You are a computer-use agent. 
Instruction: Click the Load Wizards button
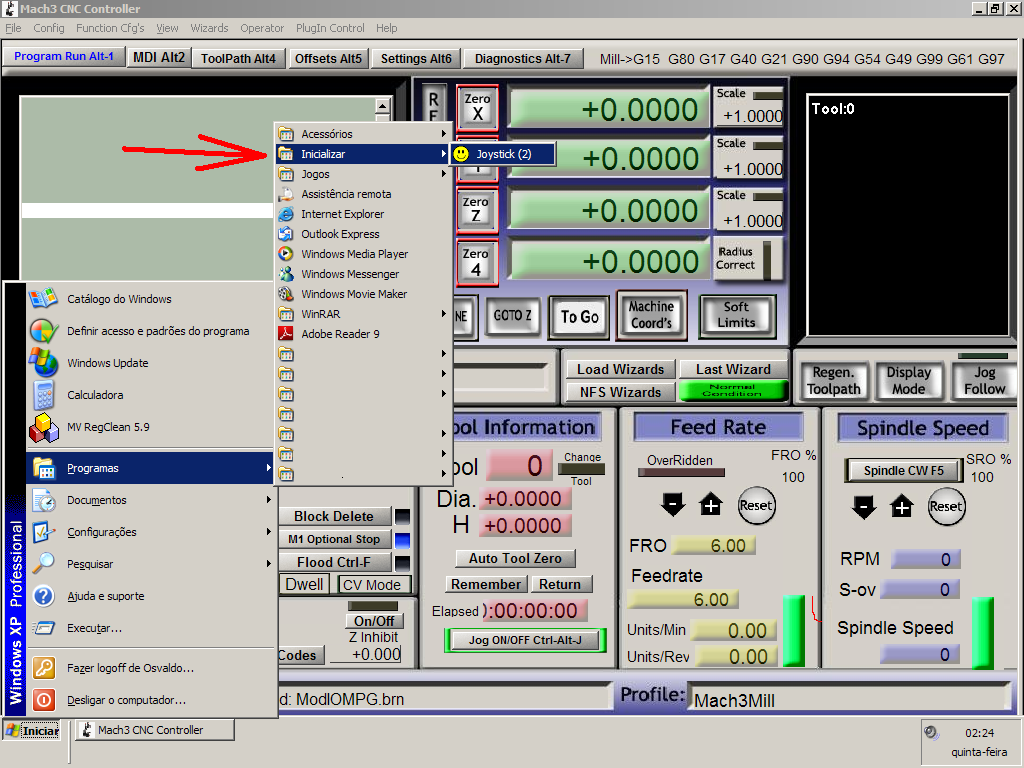[x=620, y=369]
